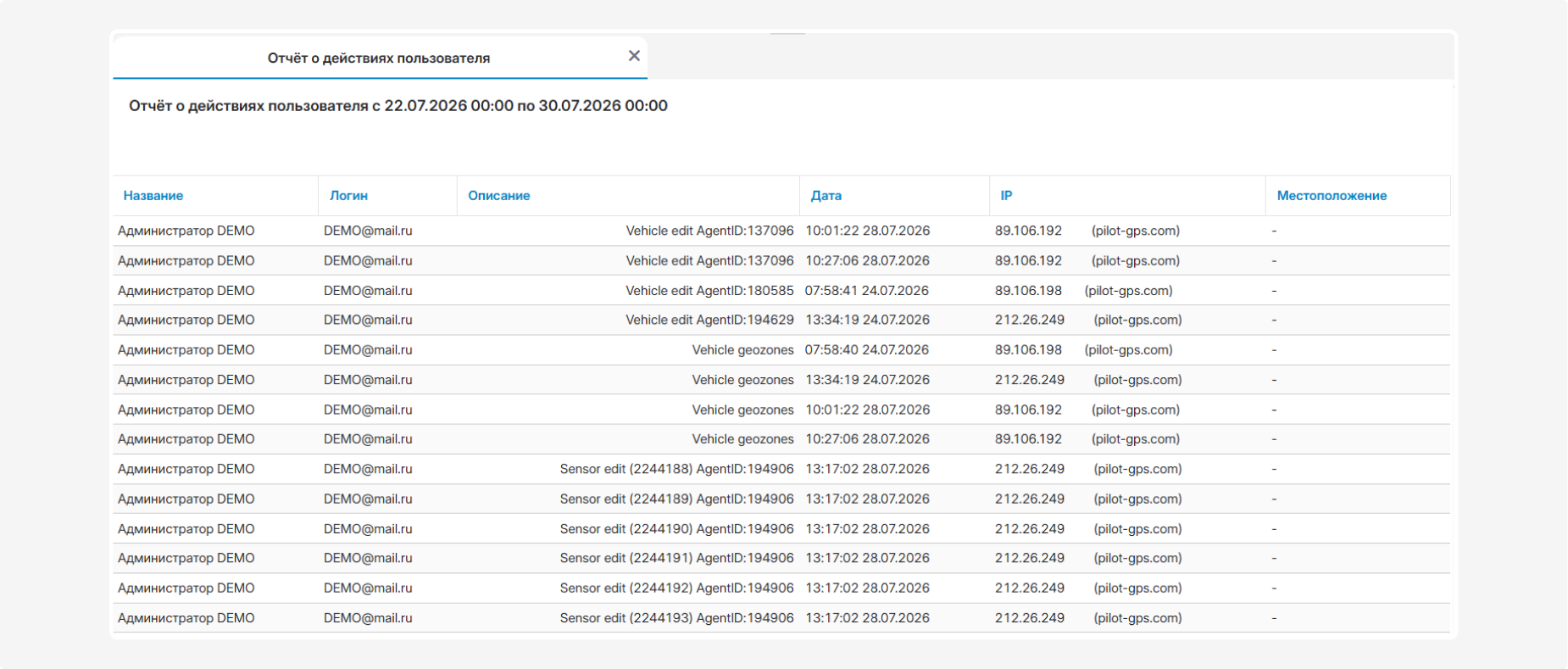Select 'Sensor edit (2244191) AgentID:194906' cell

[x=676, y=559]
